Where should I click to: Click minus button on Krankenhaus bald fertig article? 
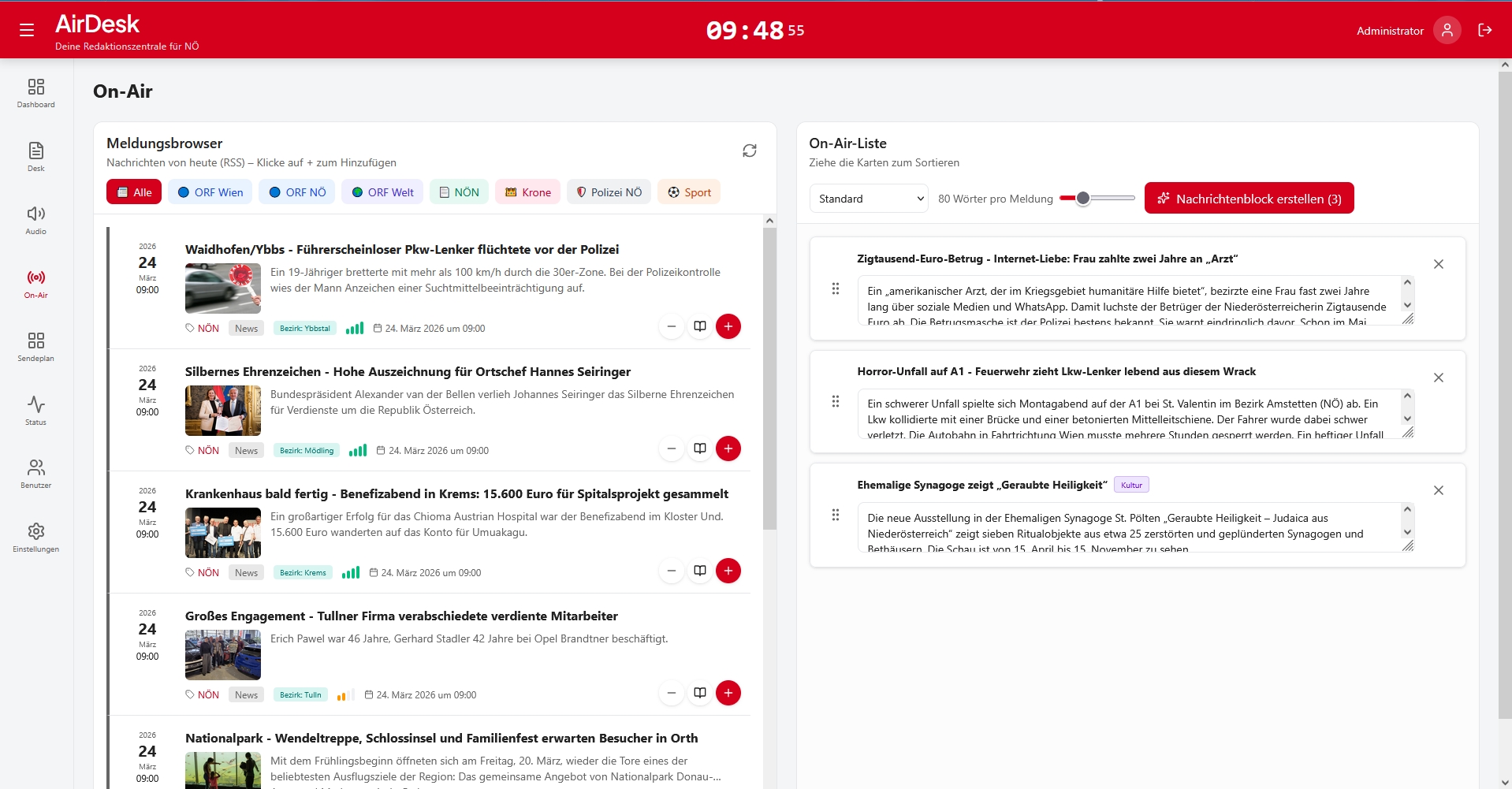[x=671, y=571]
